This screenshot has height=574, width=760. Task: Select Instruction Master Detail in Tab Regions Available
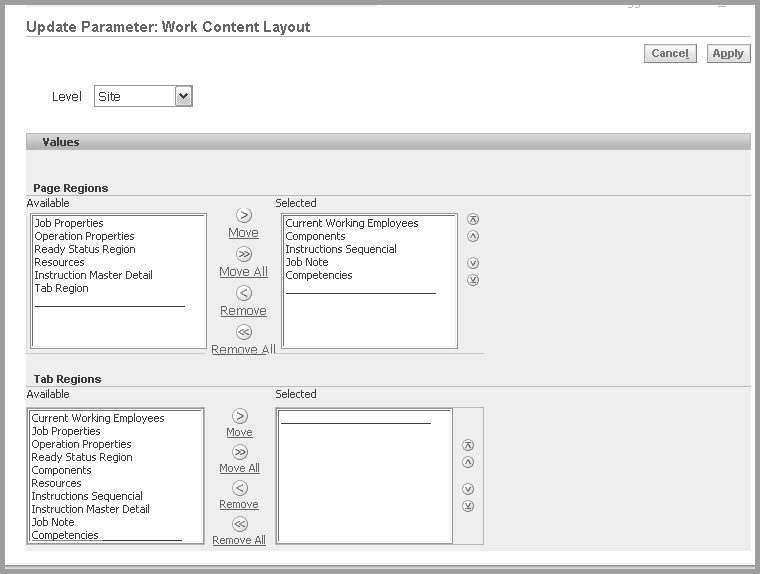[91, 510]
